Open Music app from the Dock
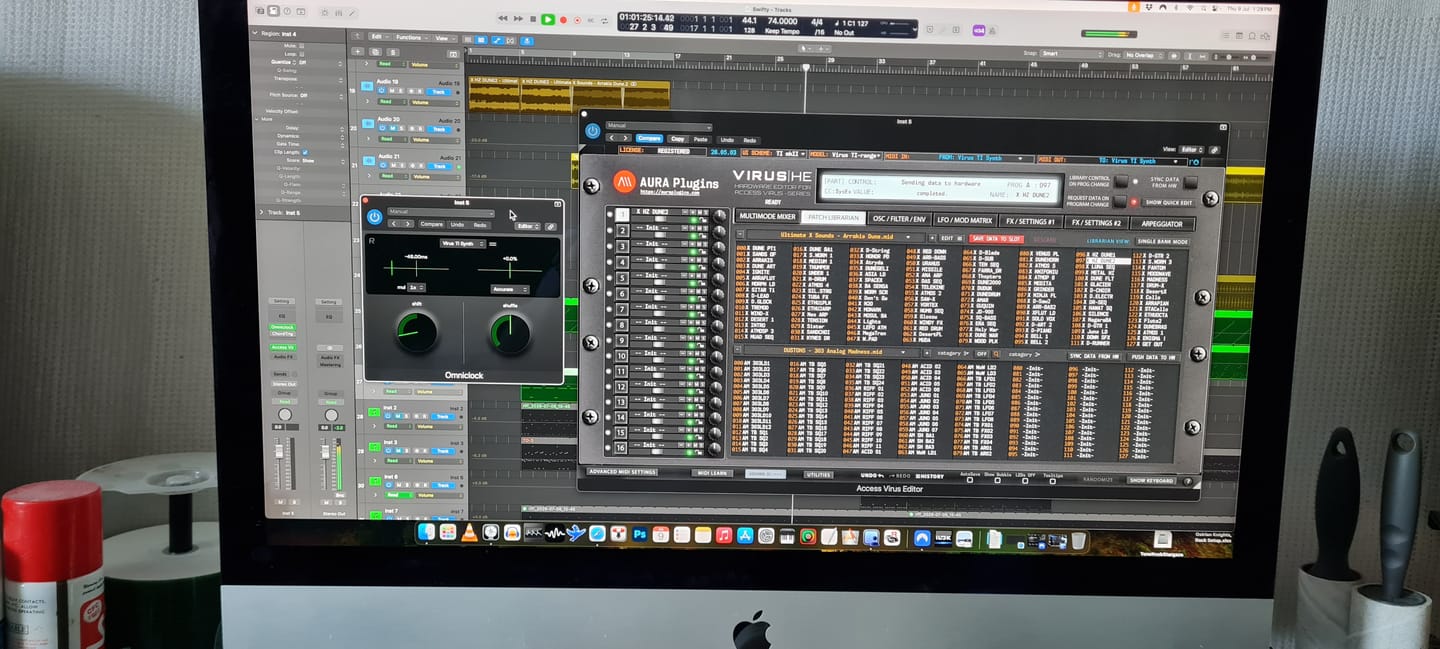This screenshot has height=649, width=1440. pos(723,536)
